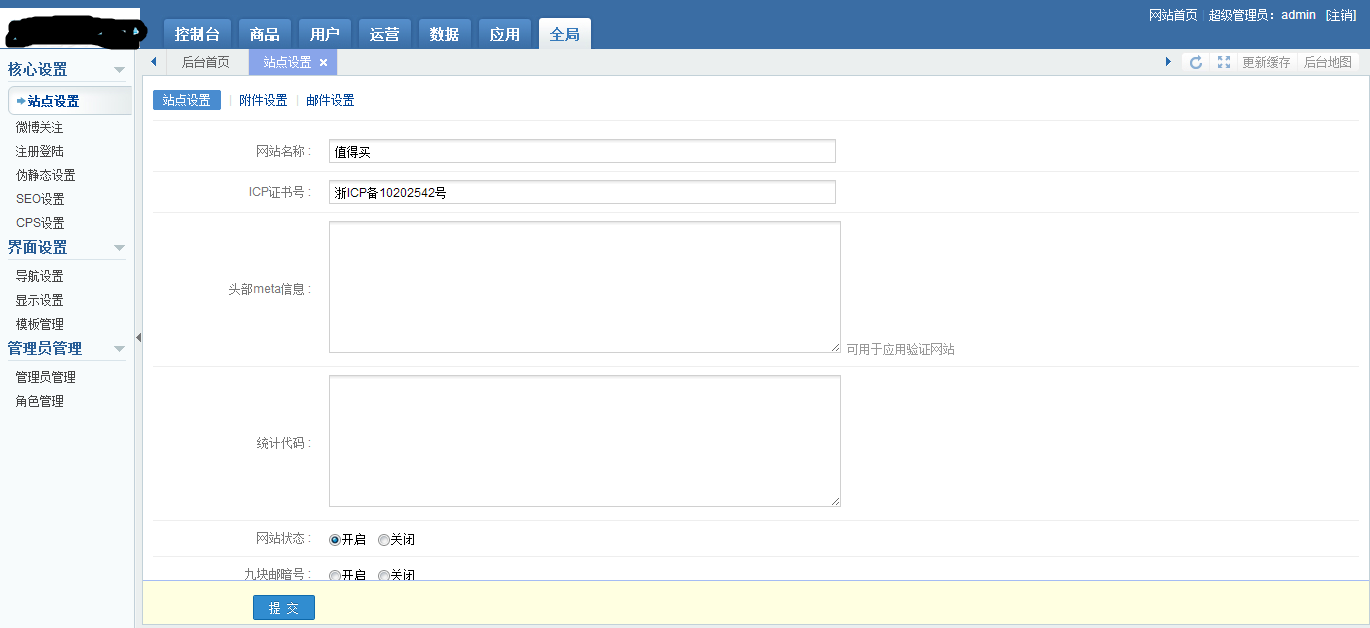Open the 应用 top menu tab
The image size is (1370, 628).
tap(505, 34)
